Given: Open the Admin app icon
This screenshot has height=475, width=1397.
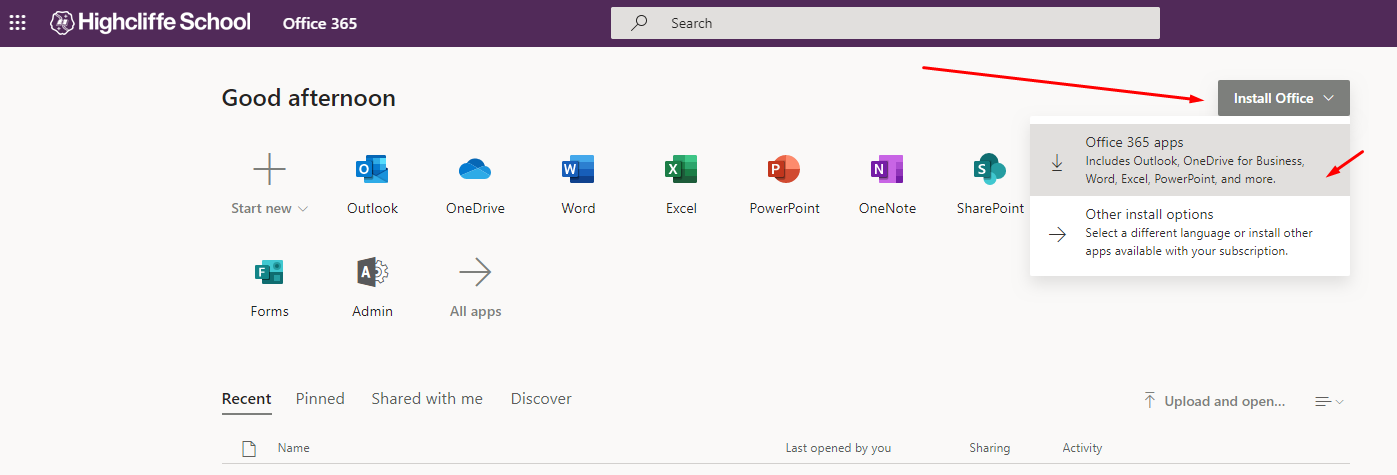Looking at the screenshot, I should pyautogui.click(x=372, y=272).
